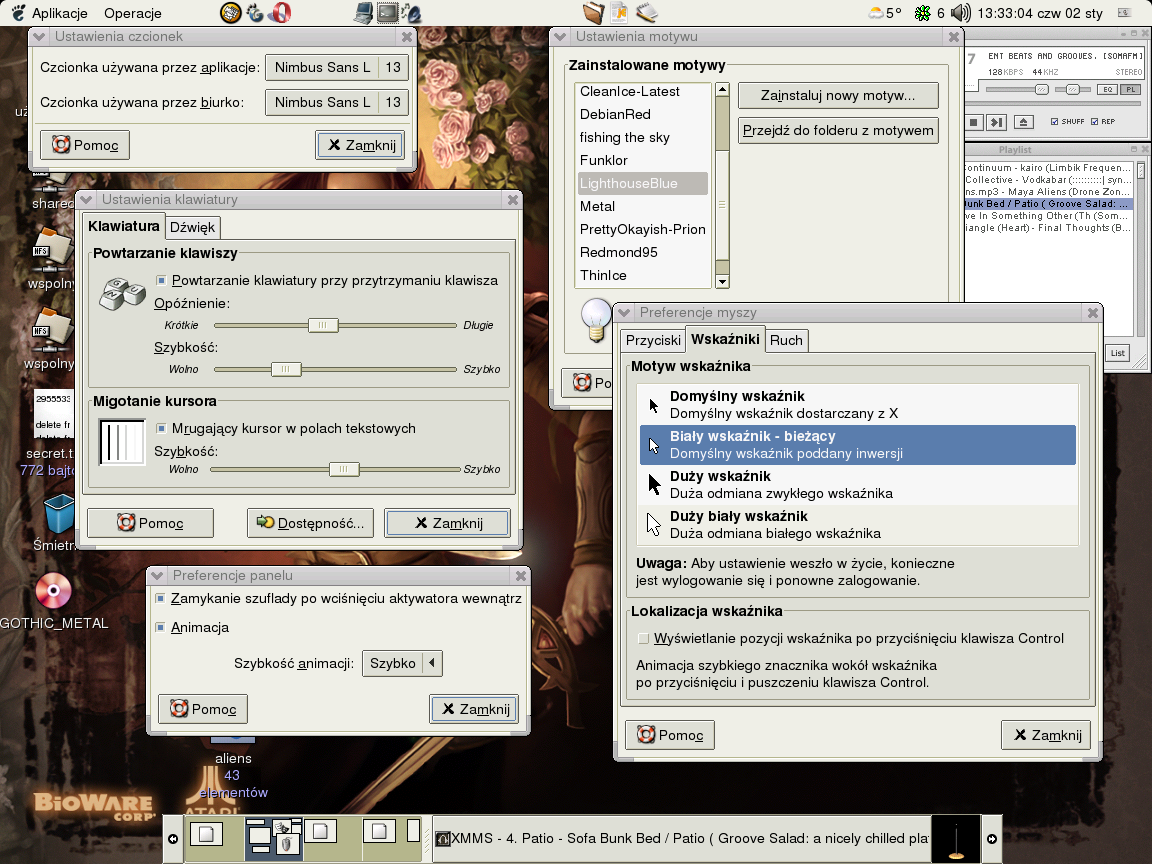Toggle XMMS SHUFF shuffle checkbox

(x=1054, y=122)
